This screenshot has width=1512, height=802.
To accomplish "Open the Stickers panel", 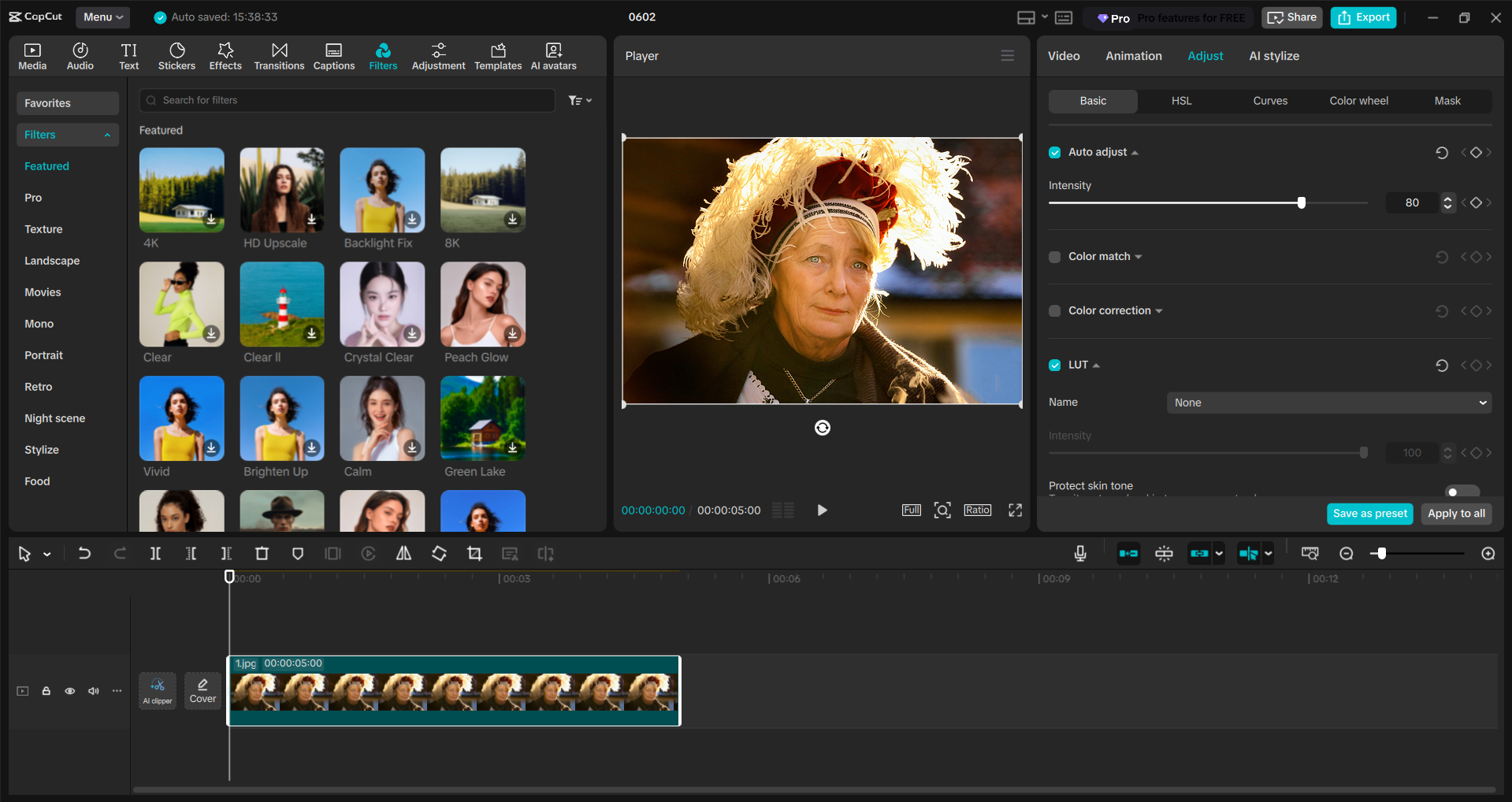I will tap(176, 55).
